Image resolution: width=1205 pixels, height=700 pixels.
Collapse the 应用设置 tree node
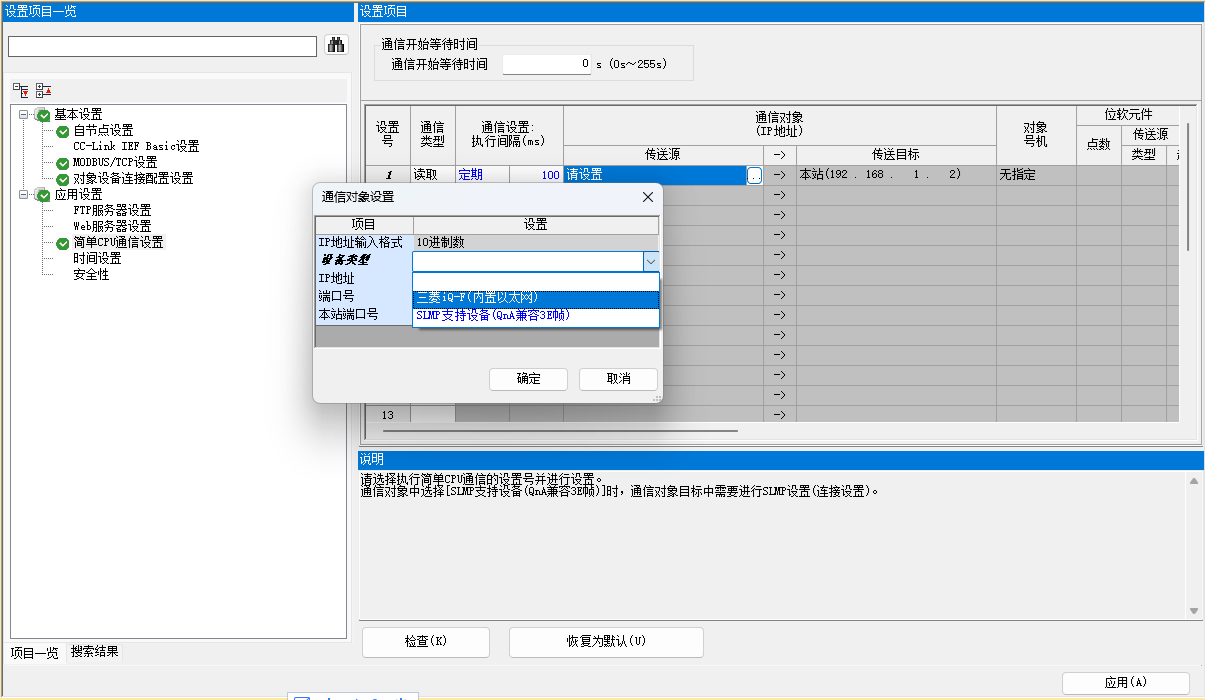pyautogui.click(x=24, y=195)
